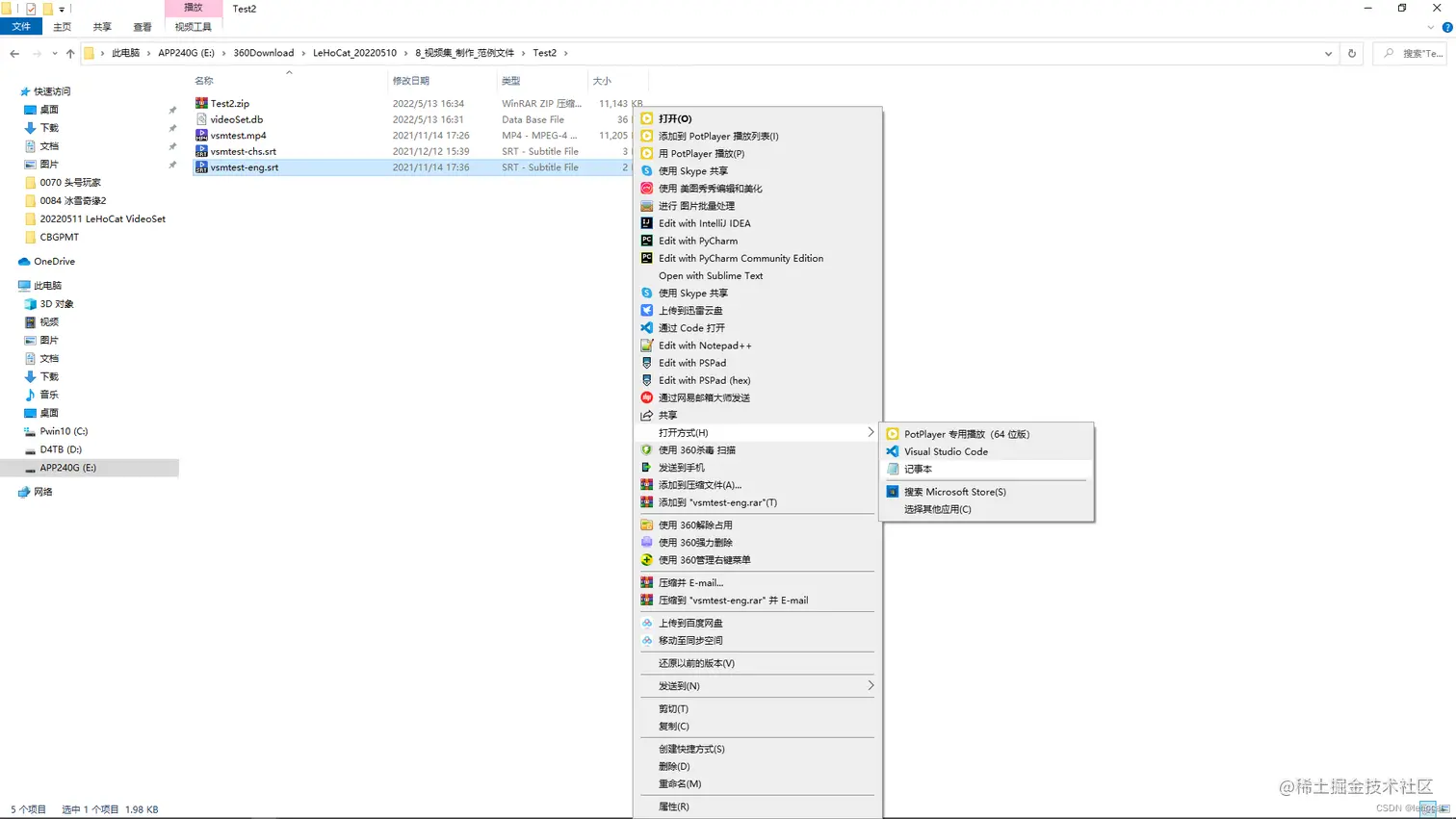Select the vsmtest-chs.srt file
This screenshot has width=1456, height=819.
coord(244,151)
